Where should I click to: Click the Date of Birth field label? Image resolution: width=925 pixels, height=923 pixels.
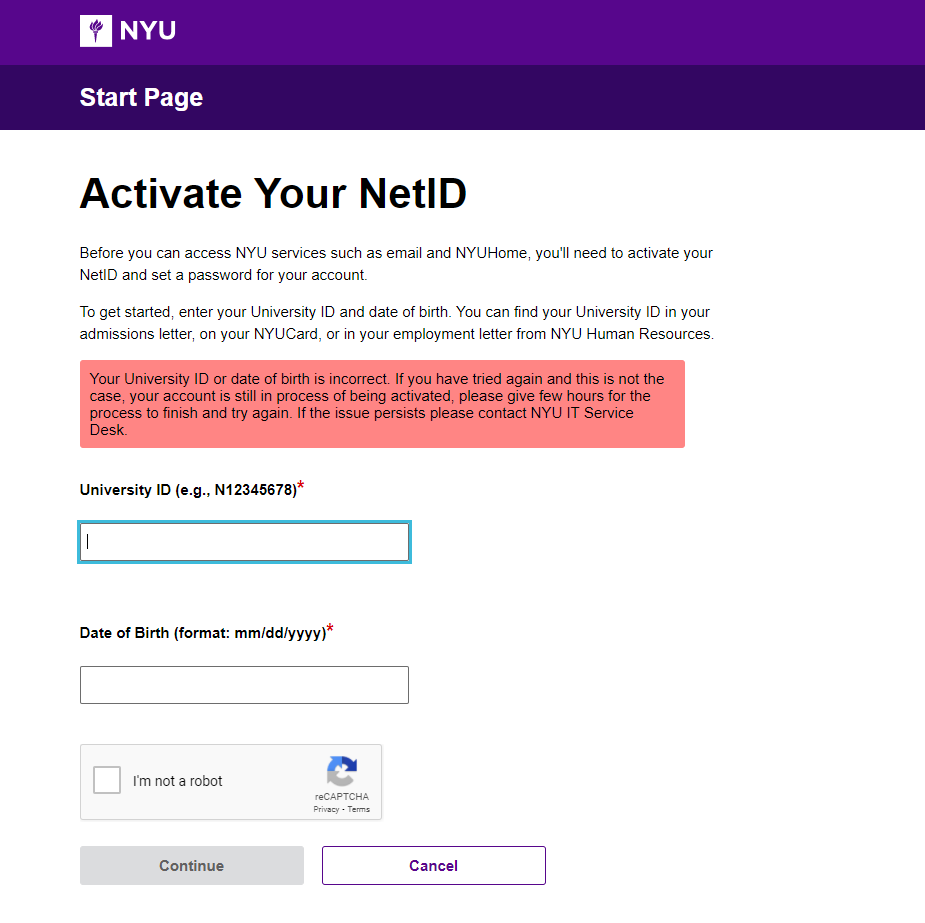[203, 633]
